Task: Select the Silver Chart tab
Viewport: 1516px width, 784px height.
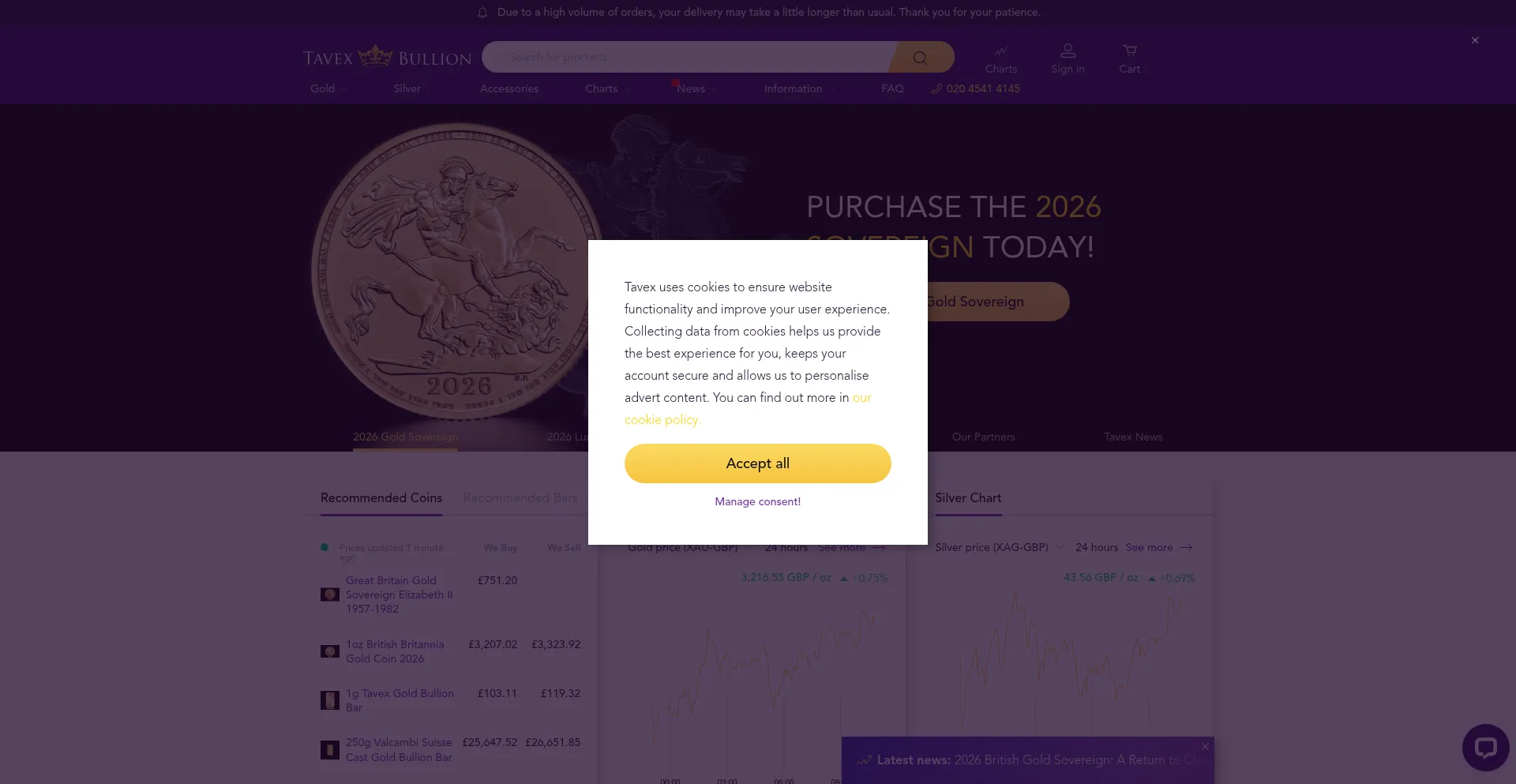Action: [x=968, y=498]
